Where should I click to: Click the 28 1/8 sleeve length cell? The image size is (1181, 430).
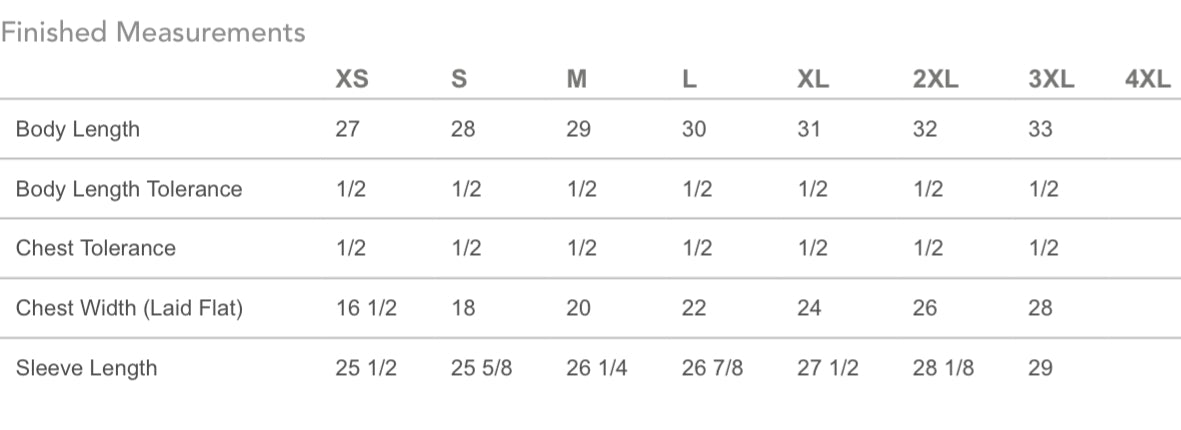tap(943, 368)
